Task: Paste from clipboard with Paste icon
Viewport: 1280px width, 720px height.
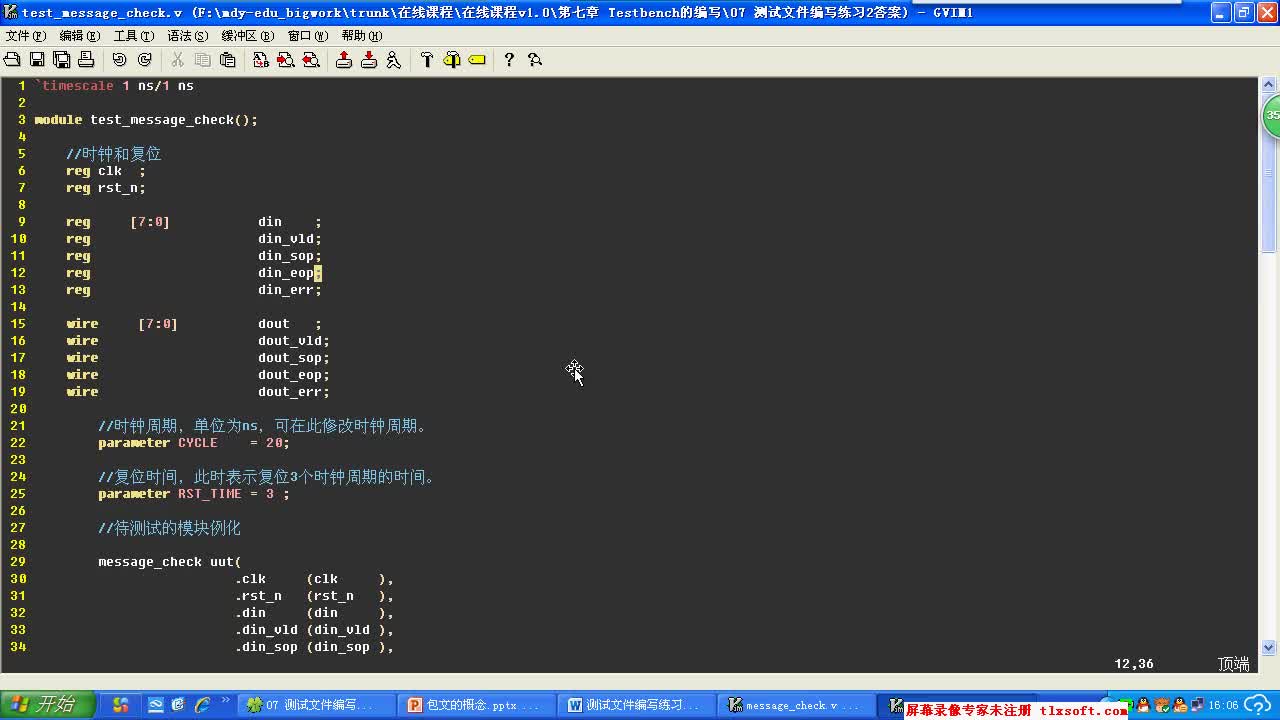Action: [227, 60]
